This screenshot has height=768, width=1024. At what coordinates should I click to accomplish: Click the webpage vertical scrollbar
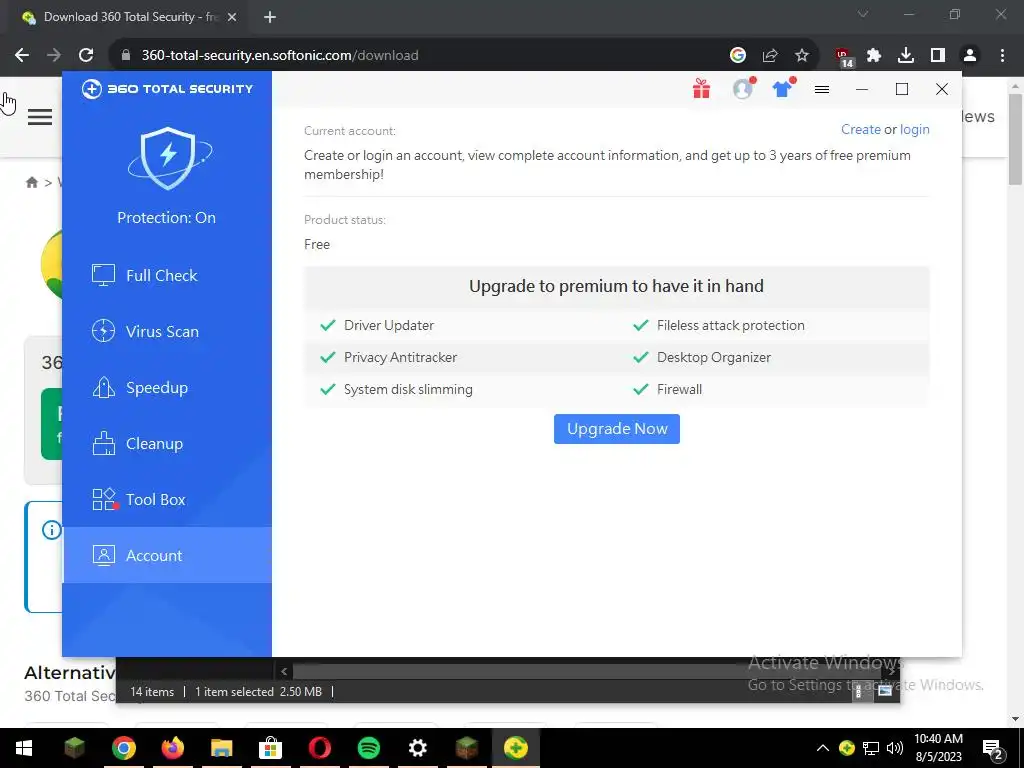1015,139
